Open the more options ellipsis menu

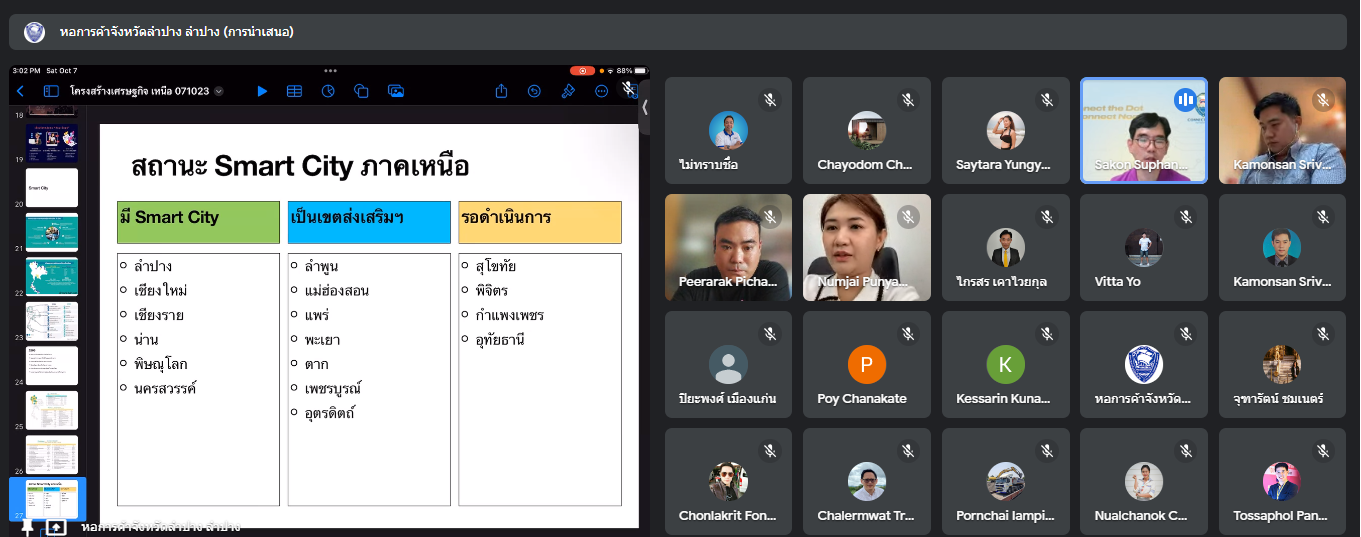[x=601, y=91]
